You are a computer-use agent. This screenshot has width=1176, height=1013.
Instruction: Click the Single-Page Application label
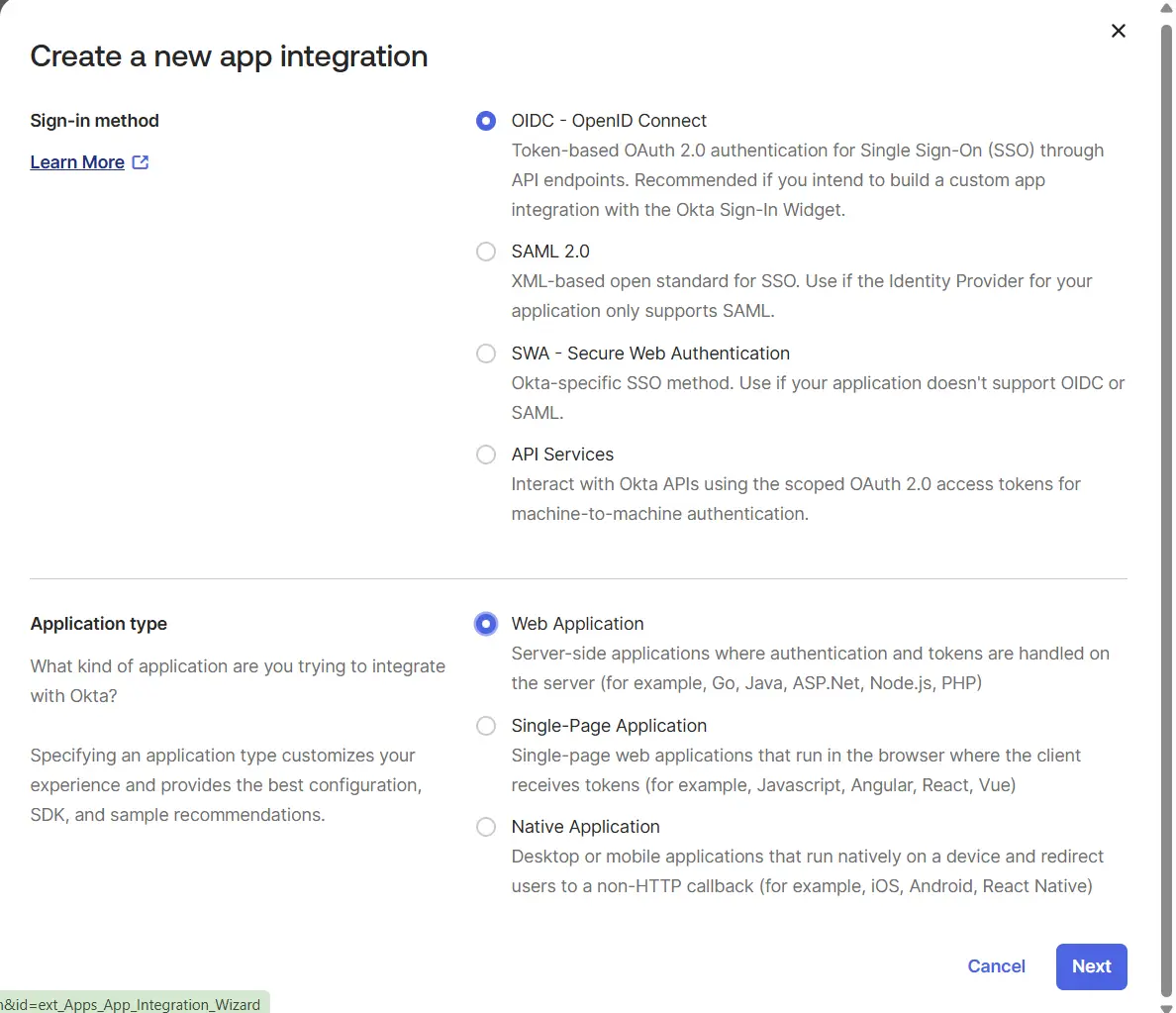click(609, 725)
